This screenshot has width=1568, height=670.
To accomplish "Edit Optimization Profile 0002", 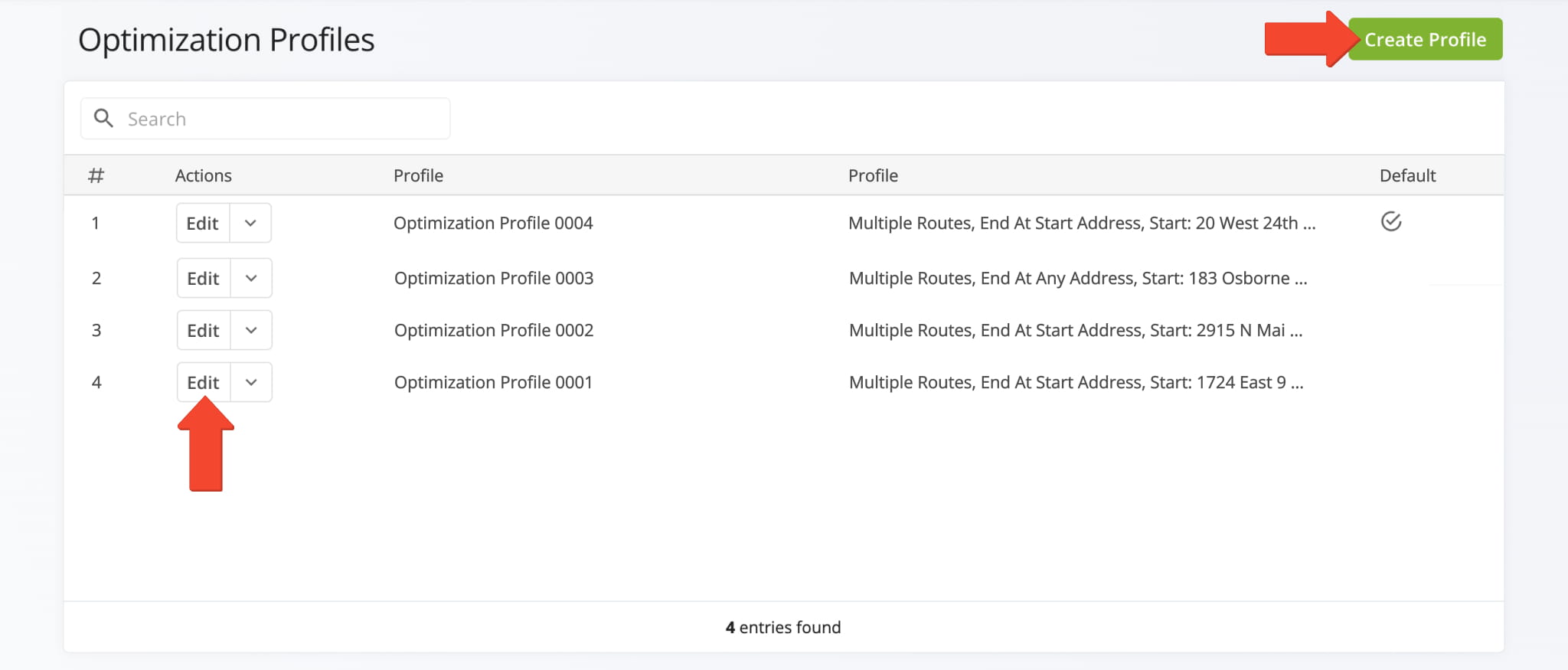I will coord(204,331).
